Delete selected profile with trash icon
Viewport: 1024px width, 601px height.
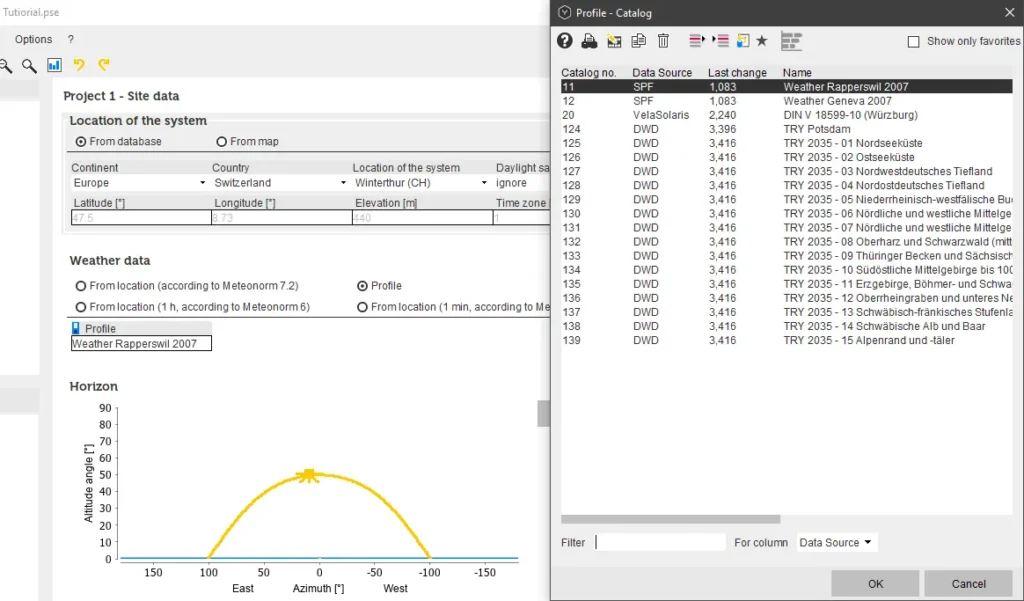click(x=663, y=41)
